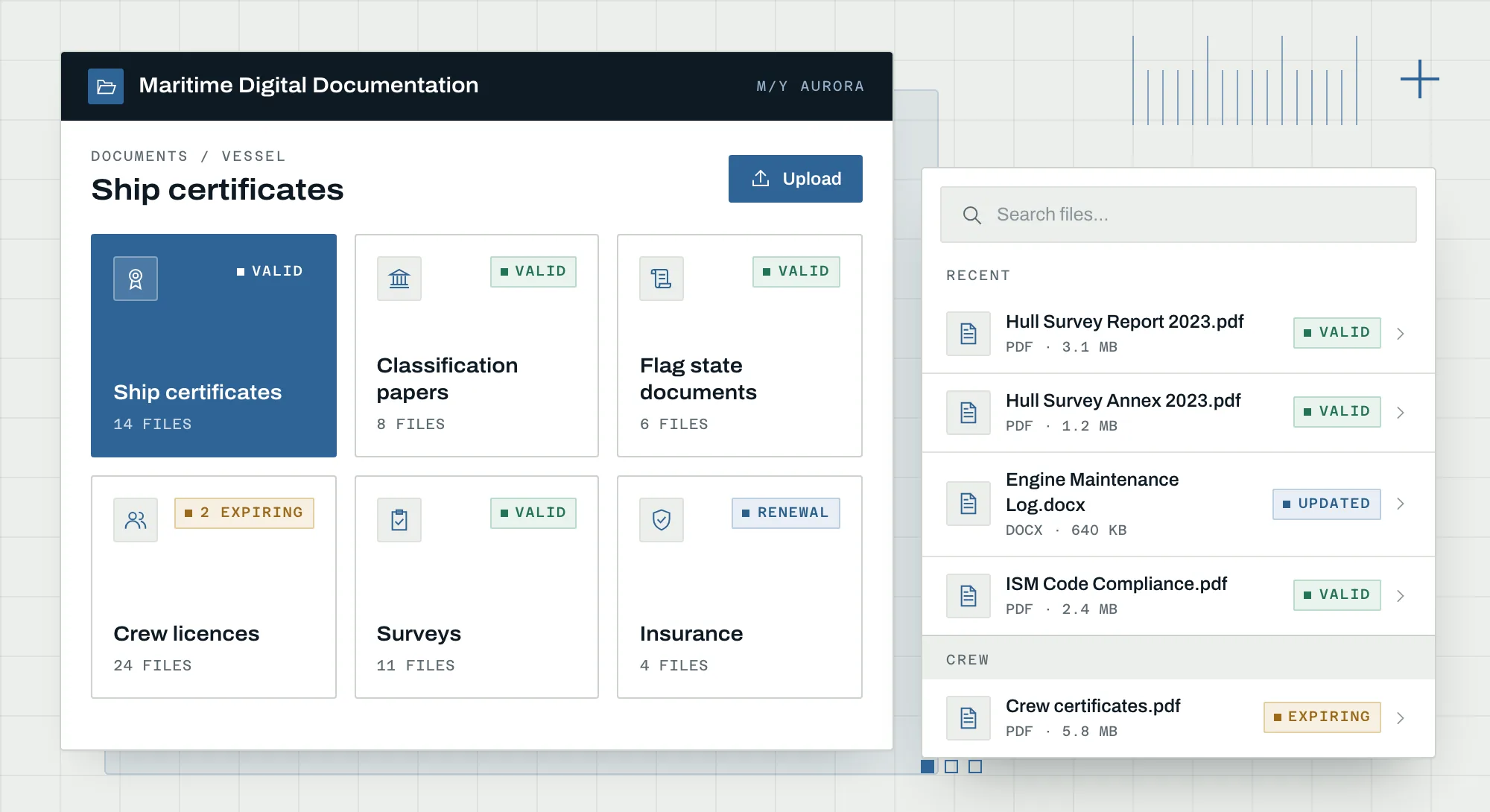Open the Ship certificates folder card
This screenshot has height=812, width=1490.
pos(214,346)
